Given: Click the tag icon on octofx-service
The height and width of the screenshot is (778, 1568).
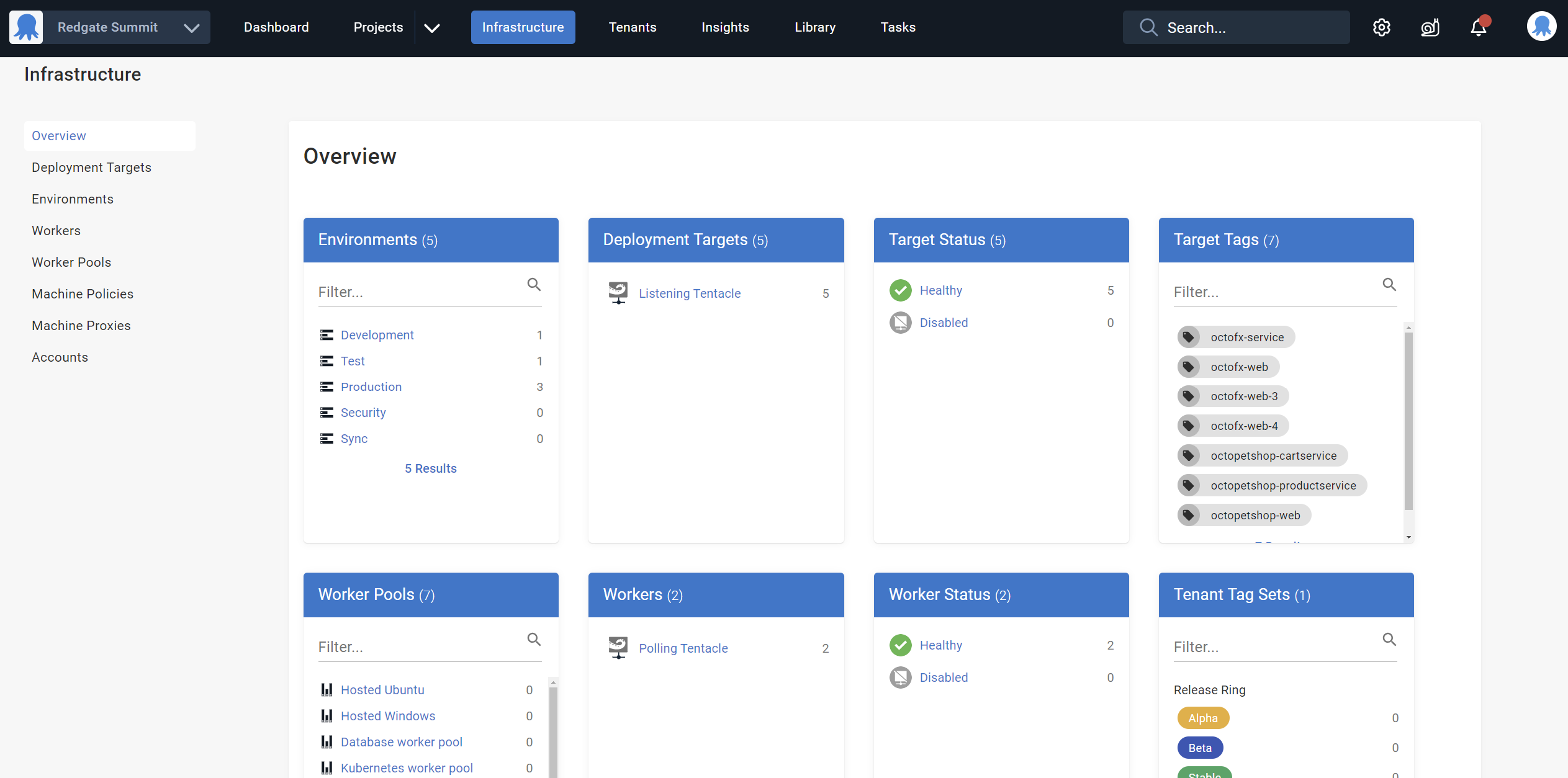Looking at the screenshot, I should tap(1188, 337).
